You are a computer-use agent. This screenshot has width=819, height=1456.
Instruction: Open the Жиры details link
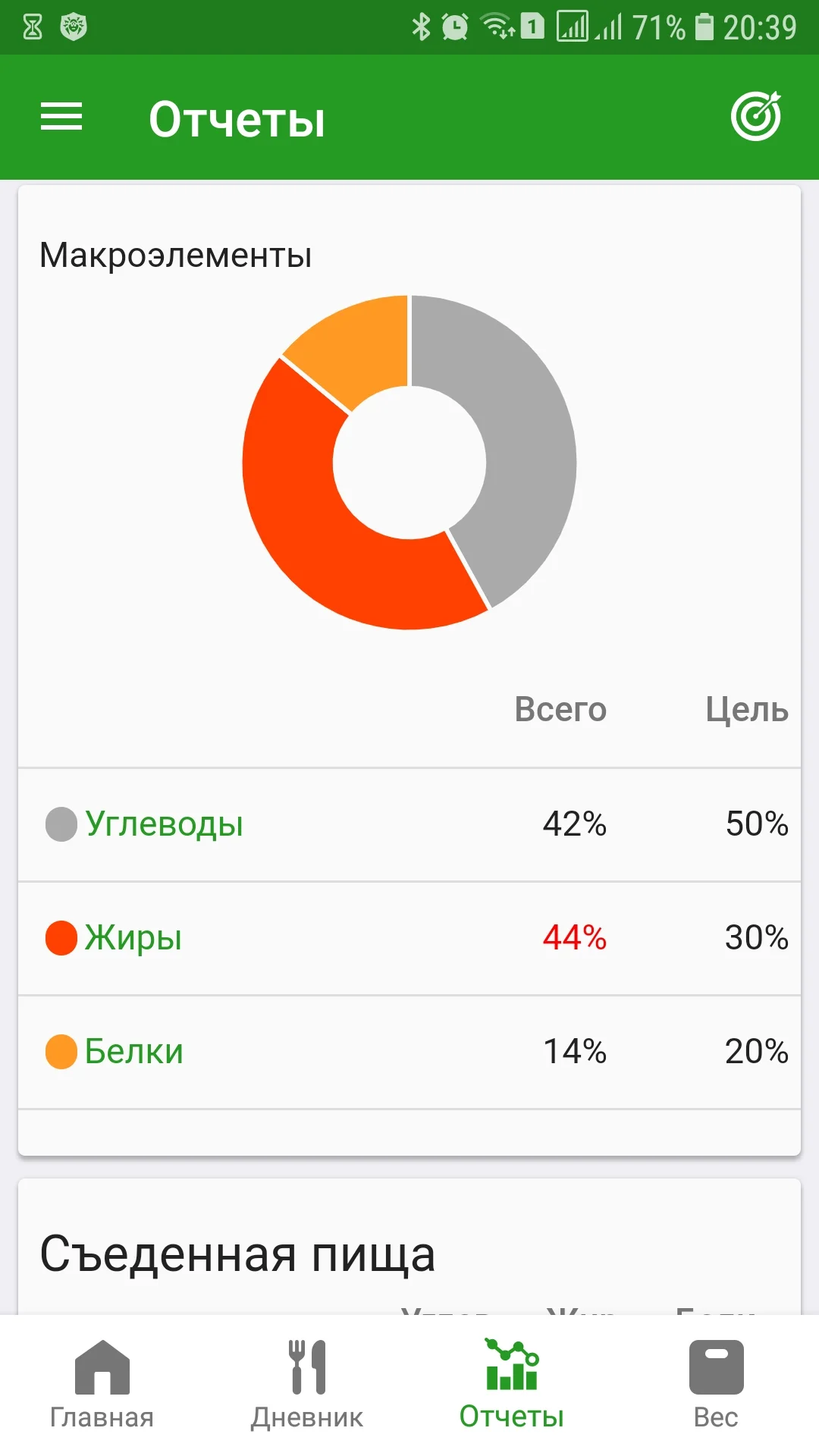pyautogui.click(x=133, y=938)
